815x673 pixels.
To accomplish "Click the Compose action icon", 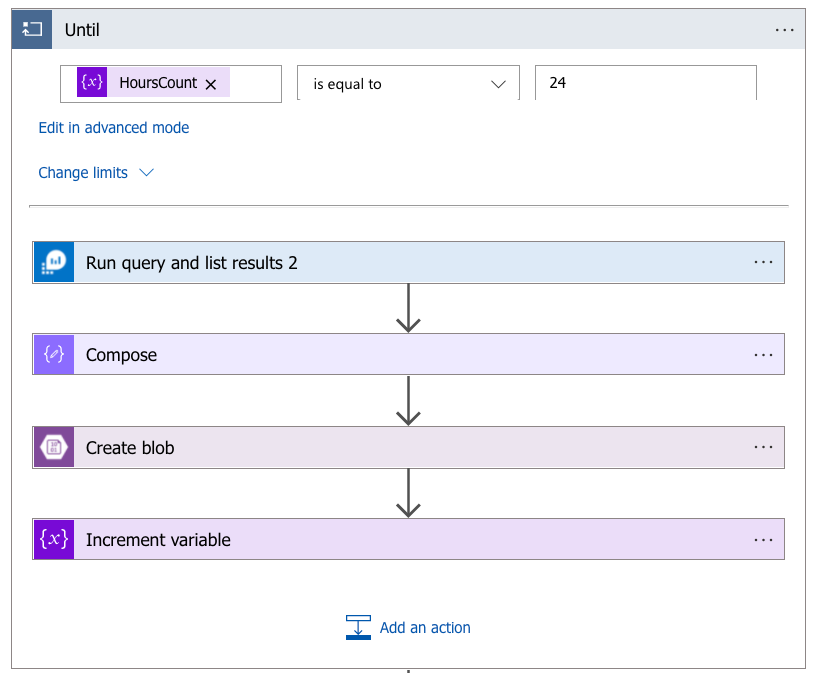I will coord(54,355).
